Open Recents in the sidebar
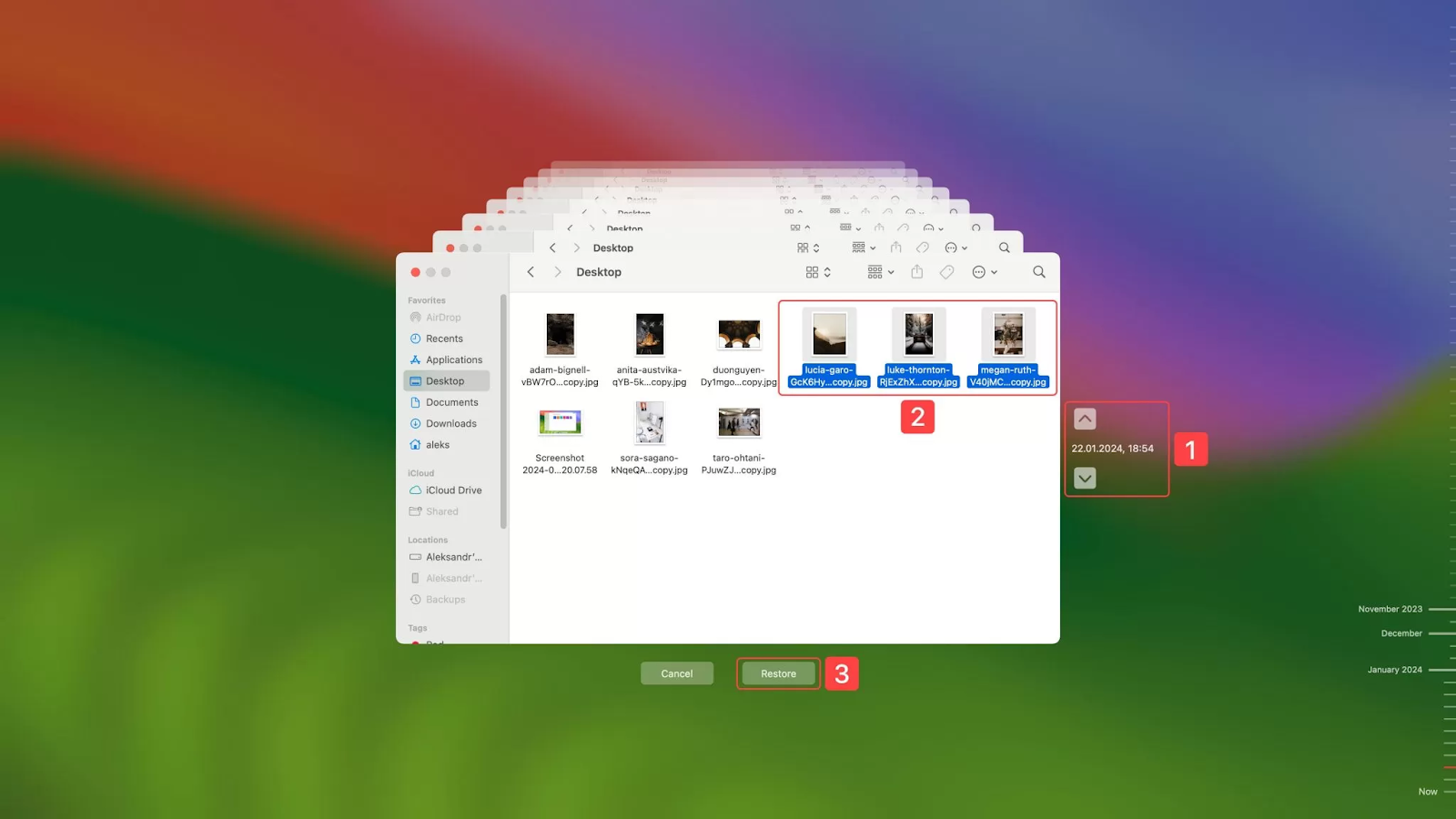 point(446,339)
